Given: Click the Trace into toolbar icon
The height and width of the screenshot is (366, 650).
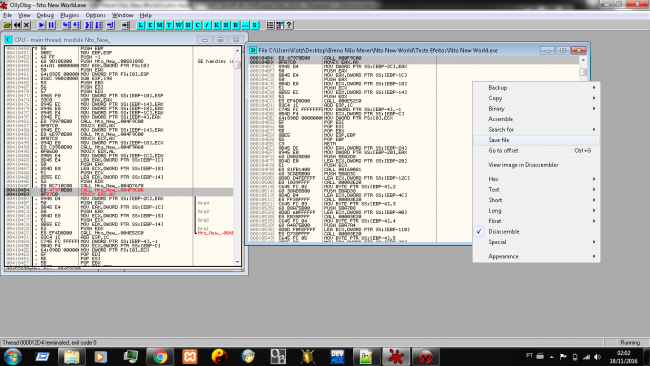Looking at the screenshot, I should point(88,25).
